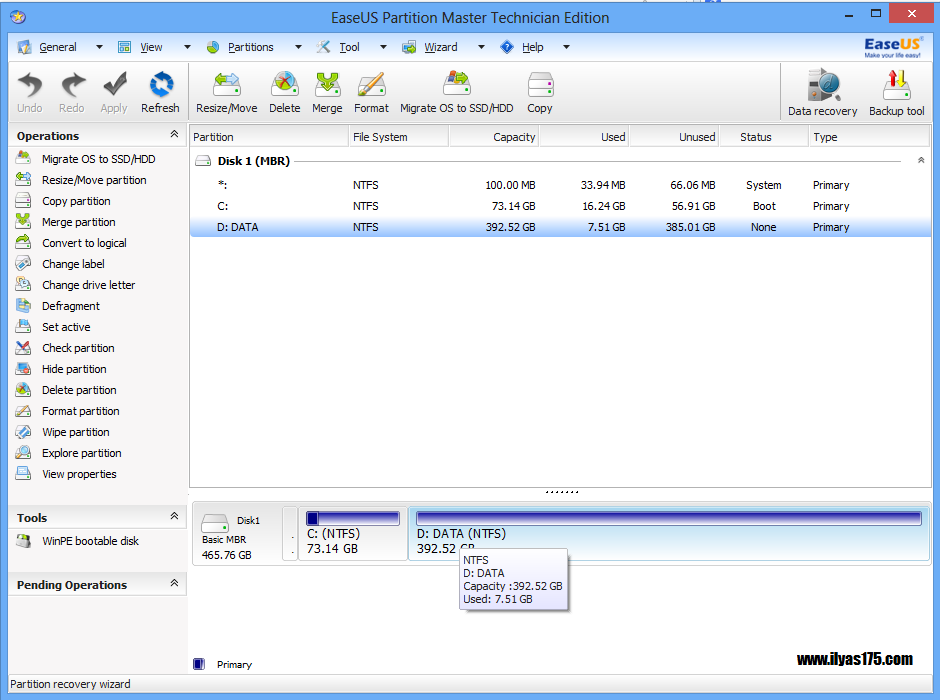Select the D: DATA partition row
The height and width of the screenshot is (700, 940).
(561, 227)
